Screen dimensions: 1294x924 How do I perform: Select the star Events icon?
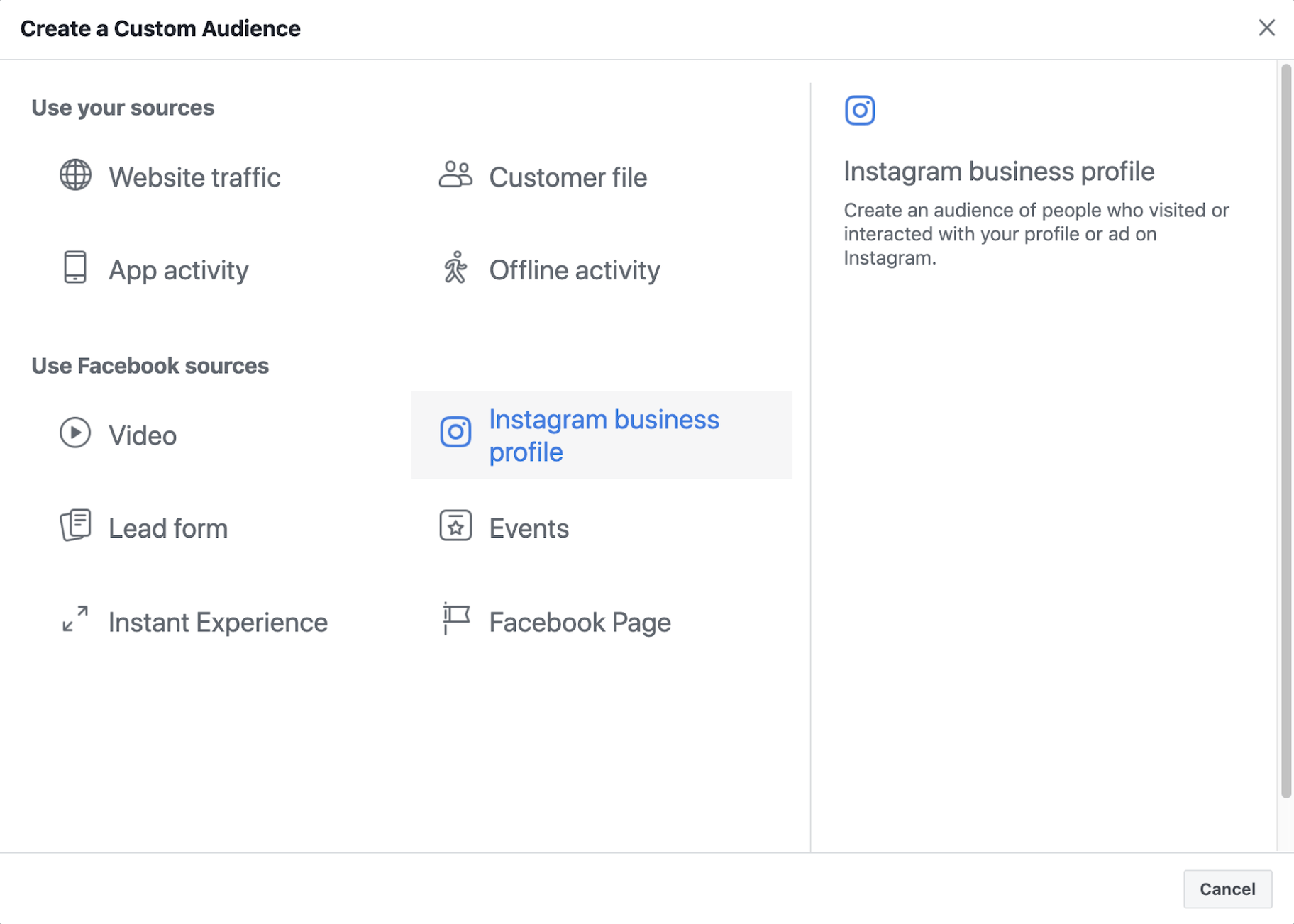coord(455,526)
